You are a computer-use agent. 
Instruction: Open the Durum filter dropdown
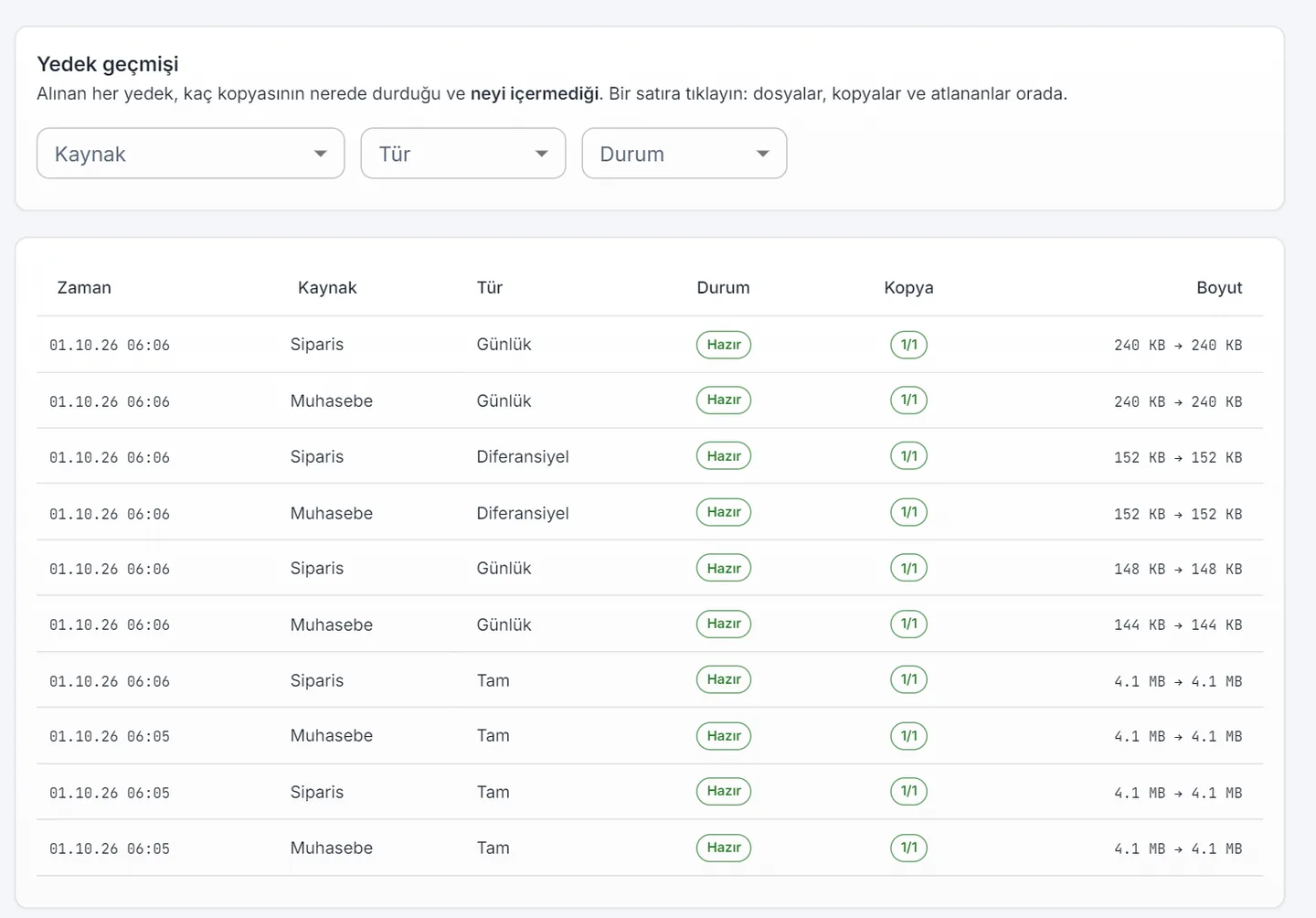click(685, 154)
